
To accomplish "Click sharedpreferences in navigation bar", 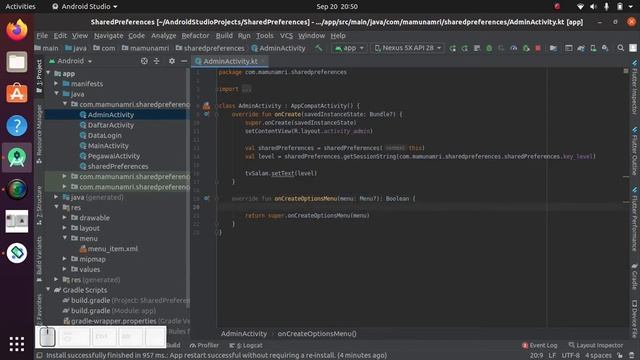I will pyautogui.click(x=210, y=48).
